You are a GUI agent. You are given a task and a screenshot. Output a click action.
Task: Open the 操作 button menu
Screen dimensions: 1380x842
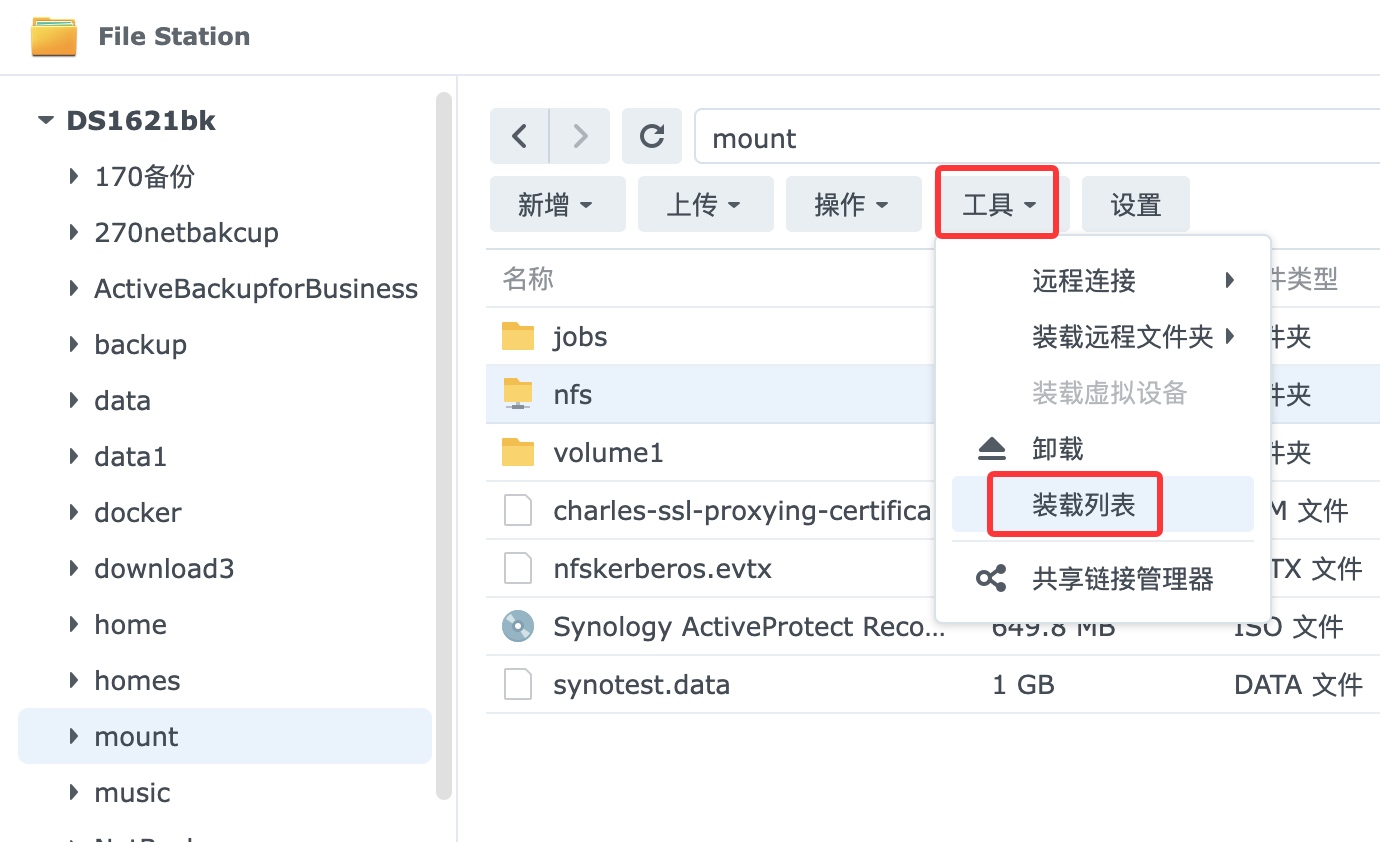(853, 205)
